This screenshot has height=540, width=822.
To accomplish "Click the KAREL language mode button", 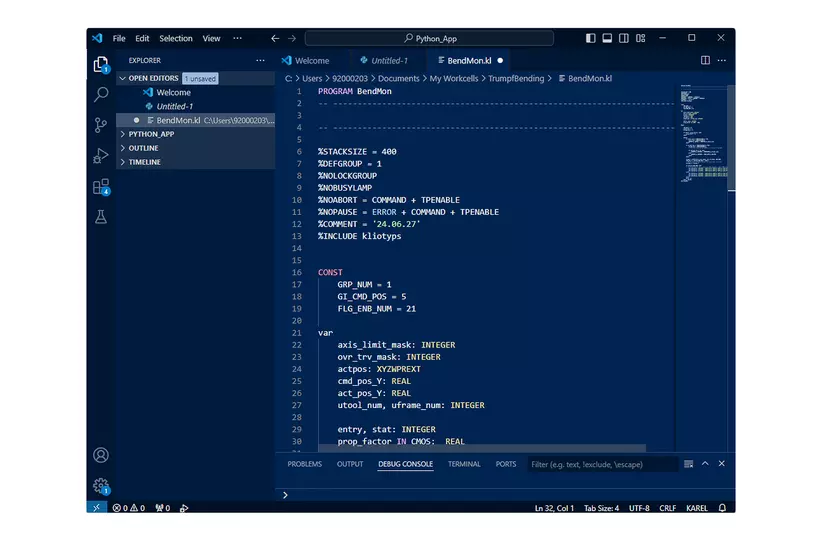I will [697, 508].
